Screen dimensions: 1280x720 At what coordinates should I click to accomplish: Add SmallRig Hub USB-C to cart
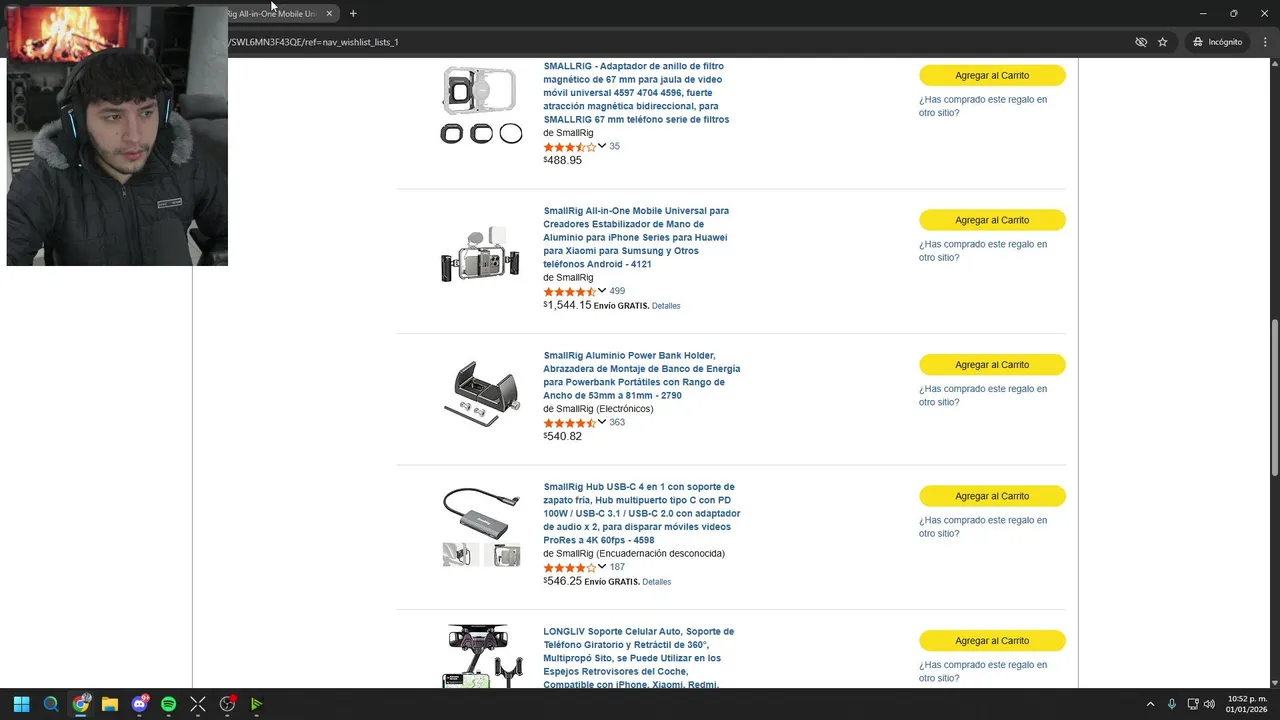coord(991,496)
